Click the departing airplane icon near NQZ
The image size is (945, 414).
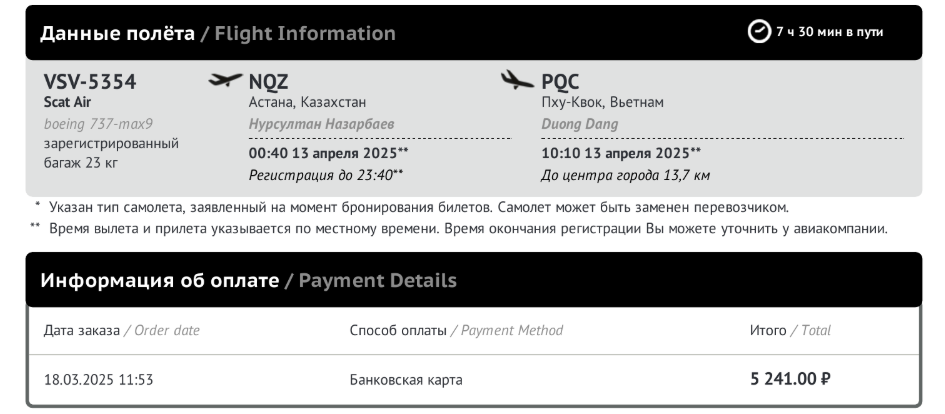point(225,80)
